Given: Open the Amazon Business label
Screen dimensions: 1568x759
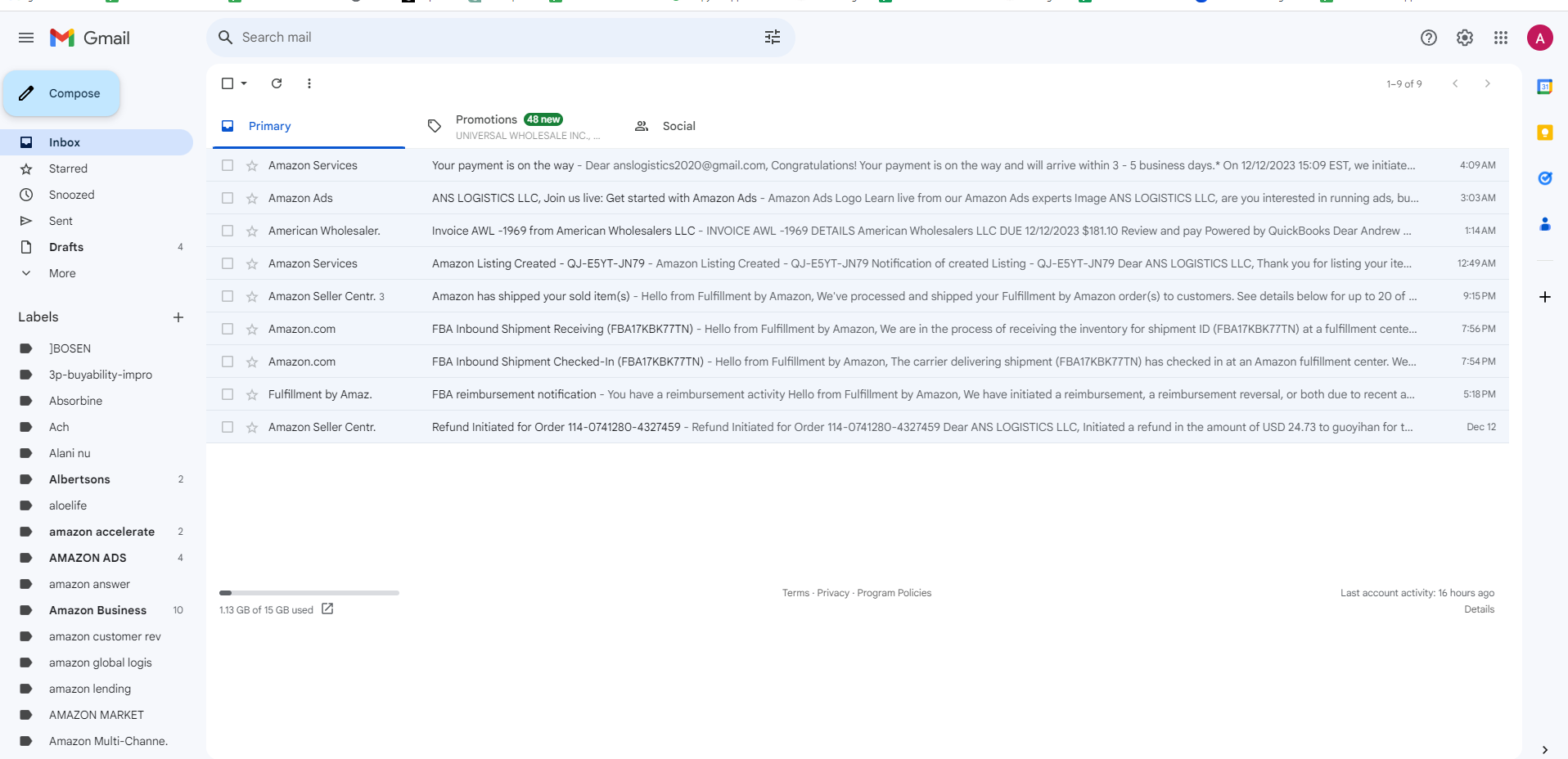Looking at the screenshot, I should click(x=97, y=610).
